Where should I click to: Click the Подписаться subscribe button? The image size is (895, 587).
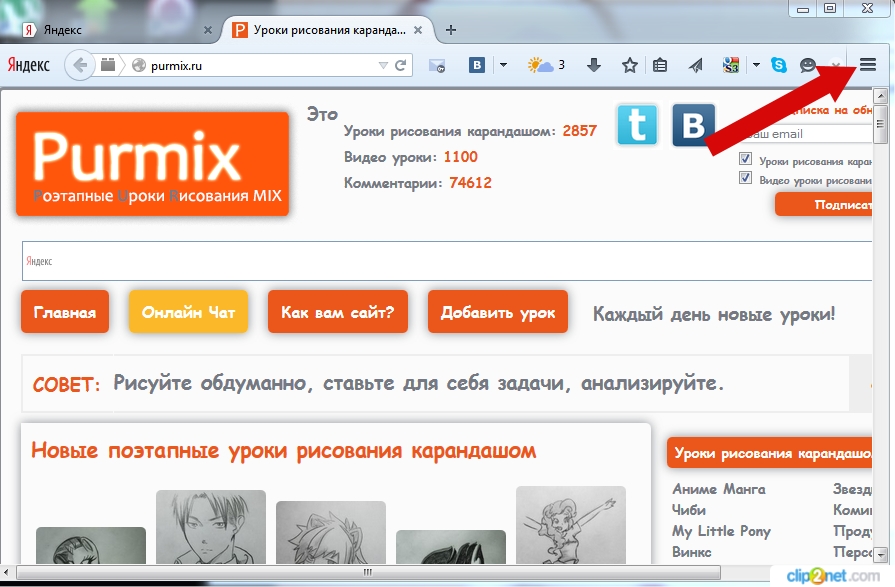pyautogui.click(x=824, y=204)
